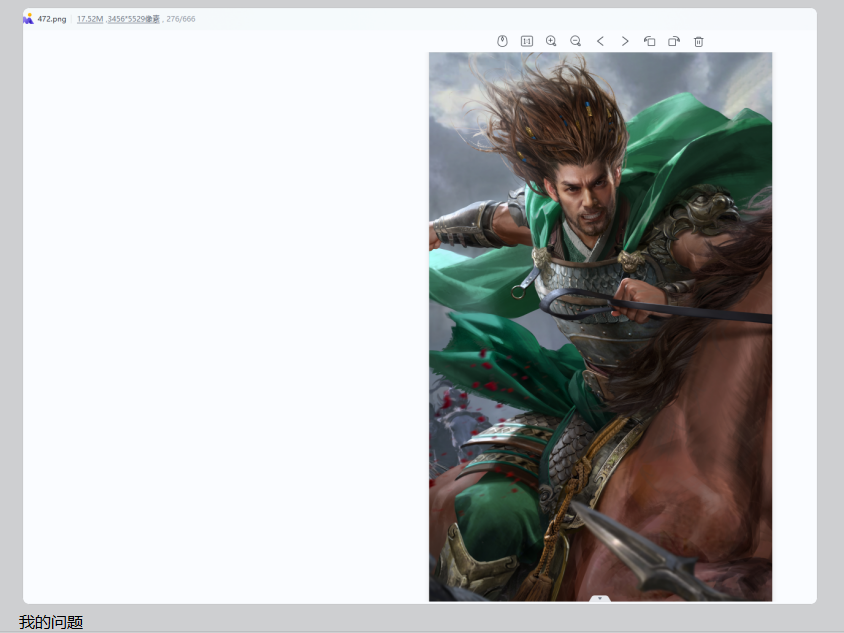
Task: Go to the previous image
Action: click(x=600, y=41)
